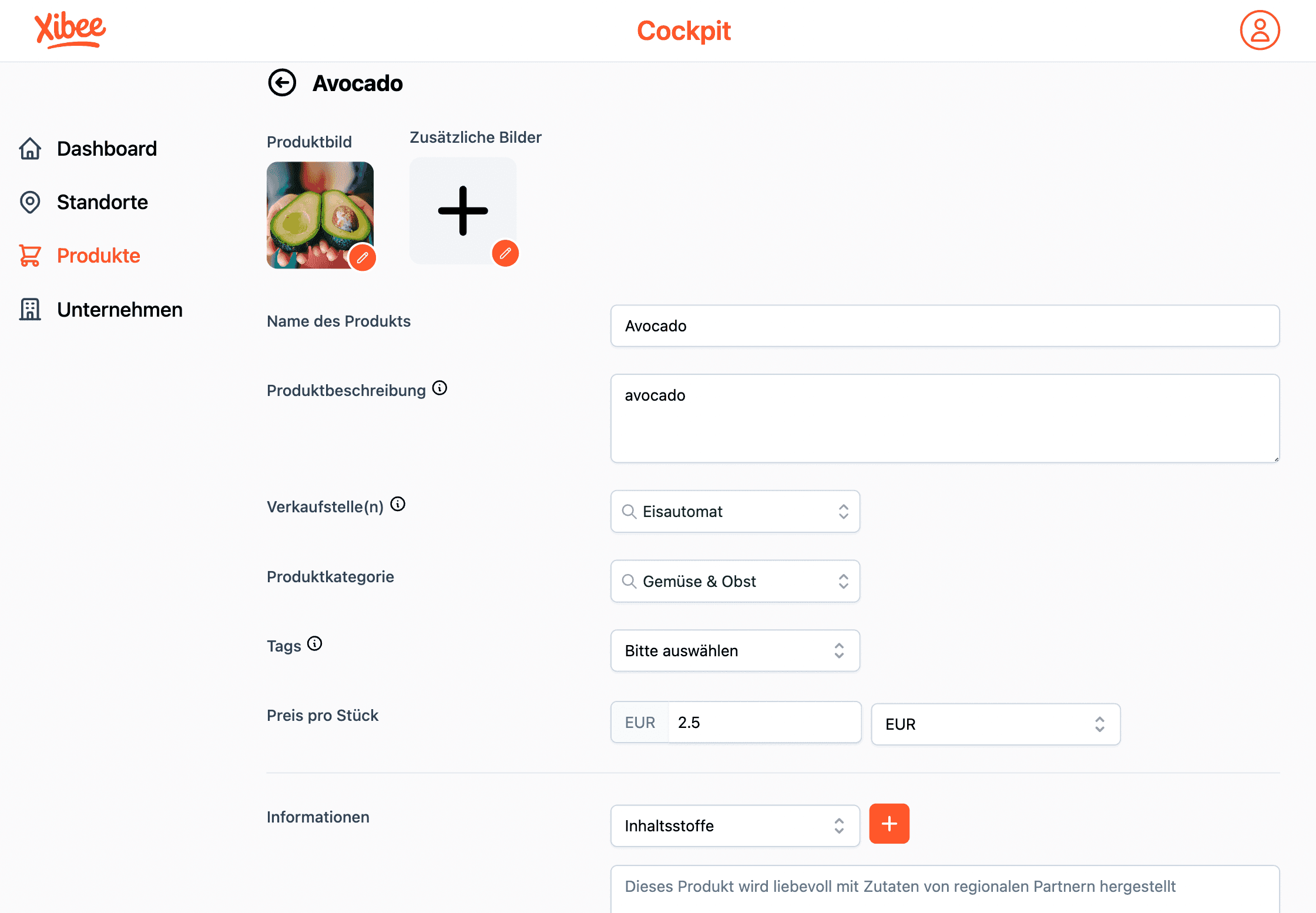This screenshot has height=913, width=1316.
Task: Click the back arrow next to Avocado
Action: (282, 83)
